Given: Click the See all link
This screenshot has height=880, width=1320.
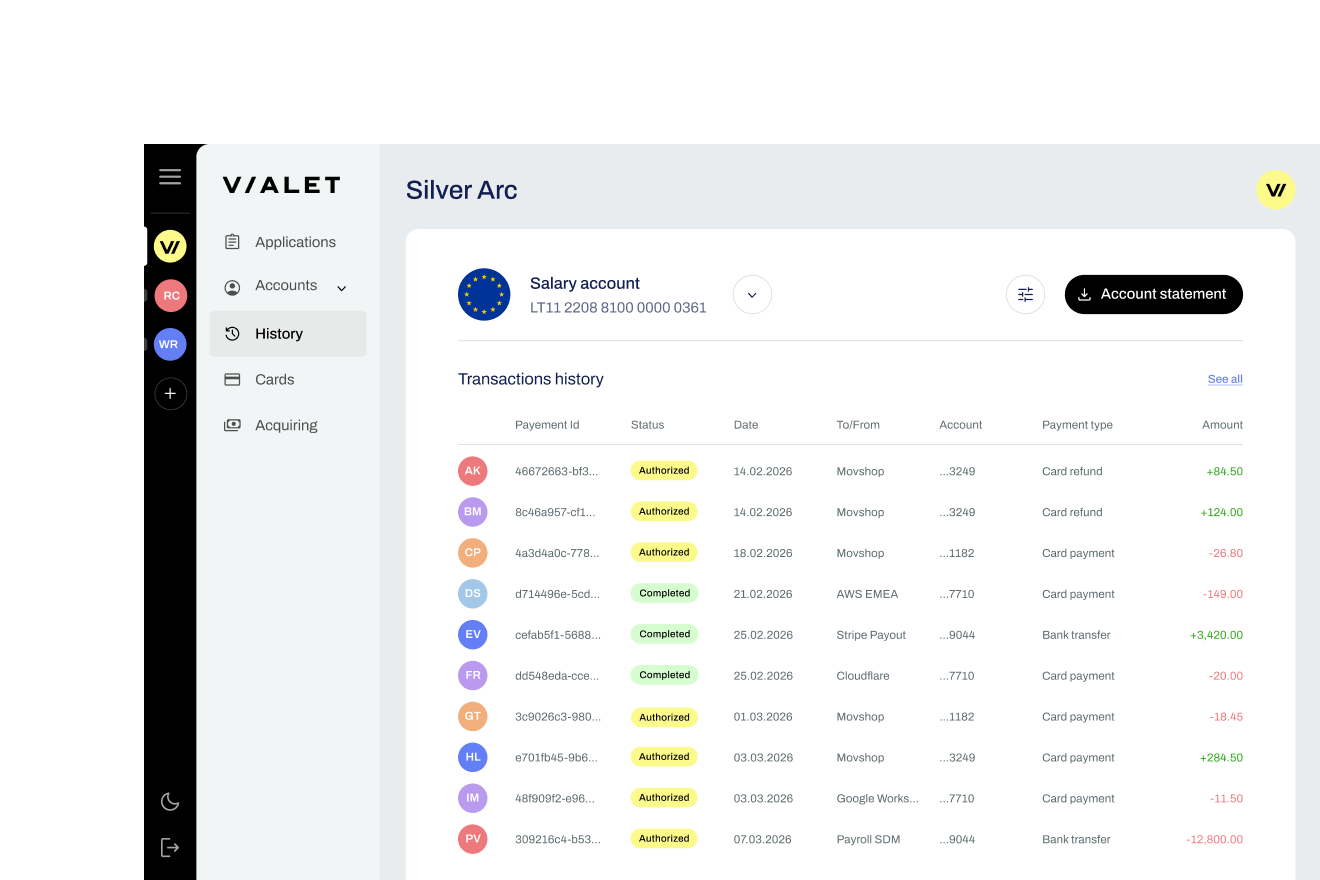Looking at the screenshot, I should [1224, 379].
